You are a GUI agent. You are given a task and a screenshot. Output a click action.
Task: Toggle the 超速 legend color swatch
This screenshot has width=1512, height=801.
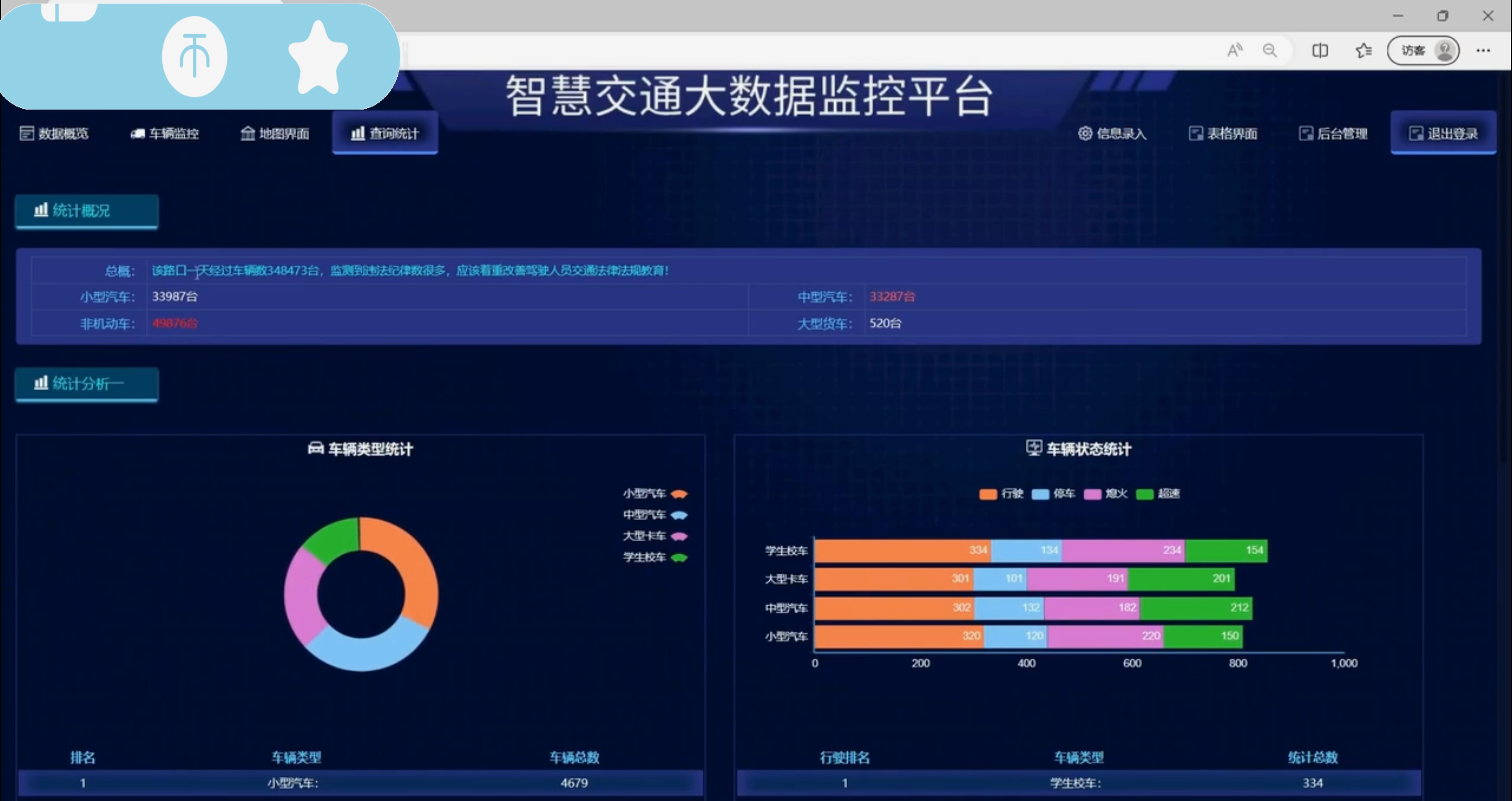pos(1144,494)
